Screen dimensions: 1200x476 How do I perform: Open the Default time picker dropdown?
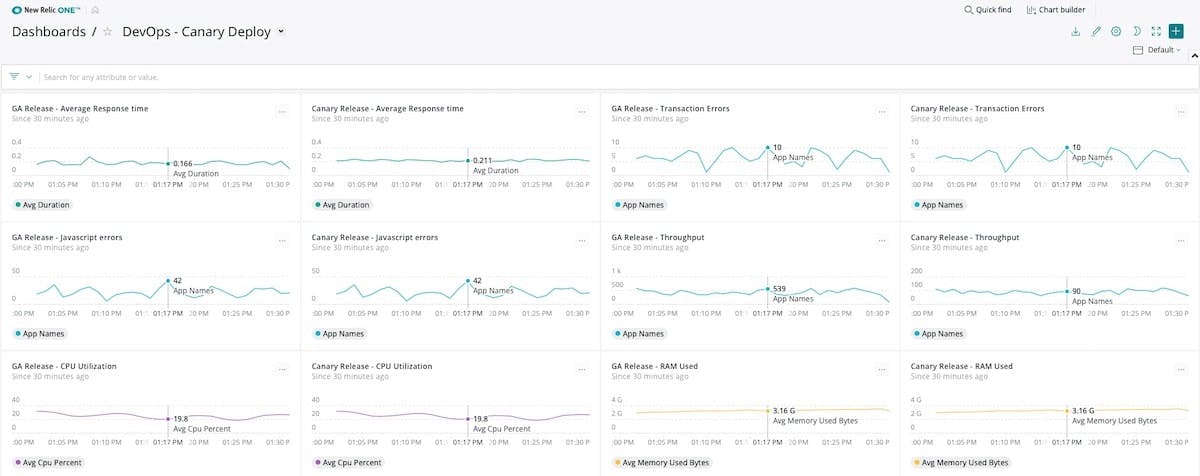click(1157, 50)
